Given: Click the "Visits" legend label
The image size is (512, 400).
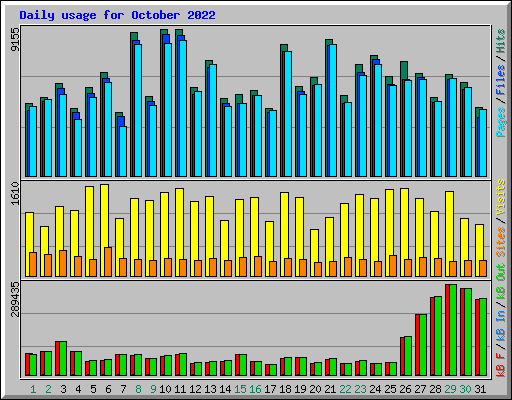Looking at the screenshot, I should pos(501,197).
